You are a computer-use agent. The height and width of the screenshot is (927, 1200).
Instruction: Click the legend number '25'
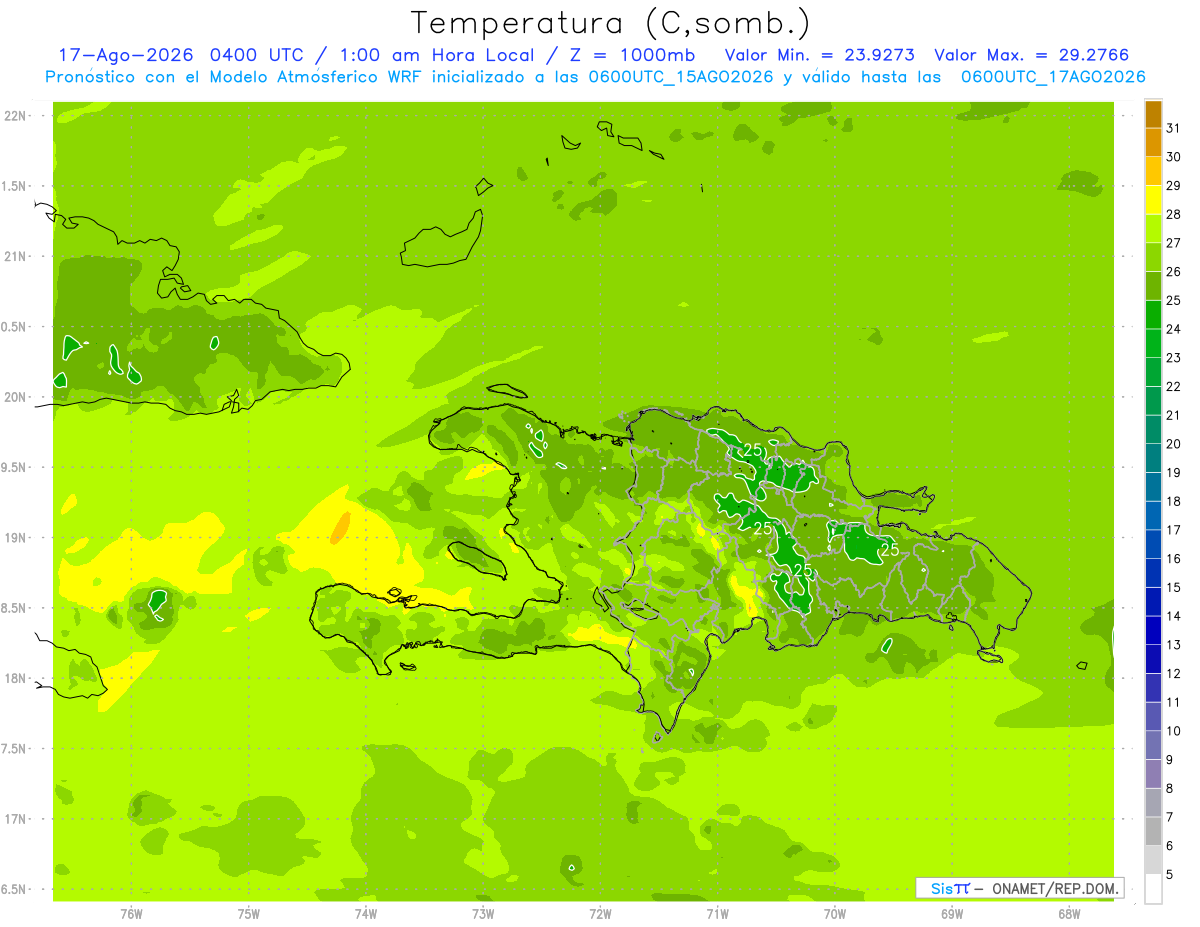click(1174, 300)
